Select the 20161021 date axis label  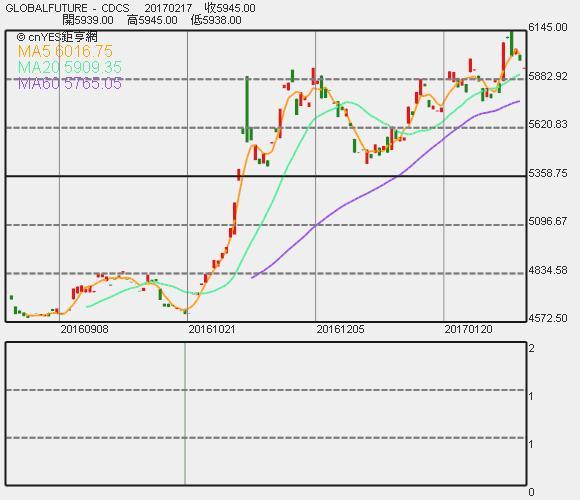212,329
